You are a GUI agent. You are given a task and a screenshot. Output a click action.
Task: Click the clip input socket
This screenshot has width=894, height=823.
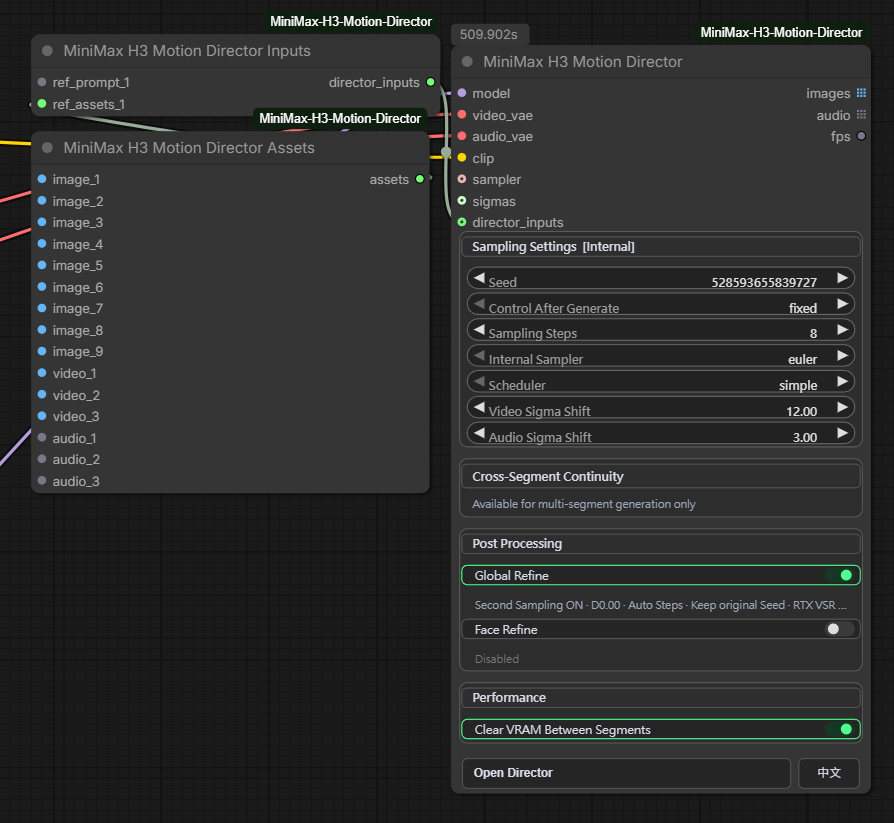point(462,157)
